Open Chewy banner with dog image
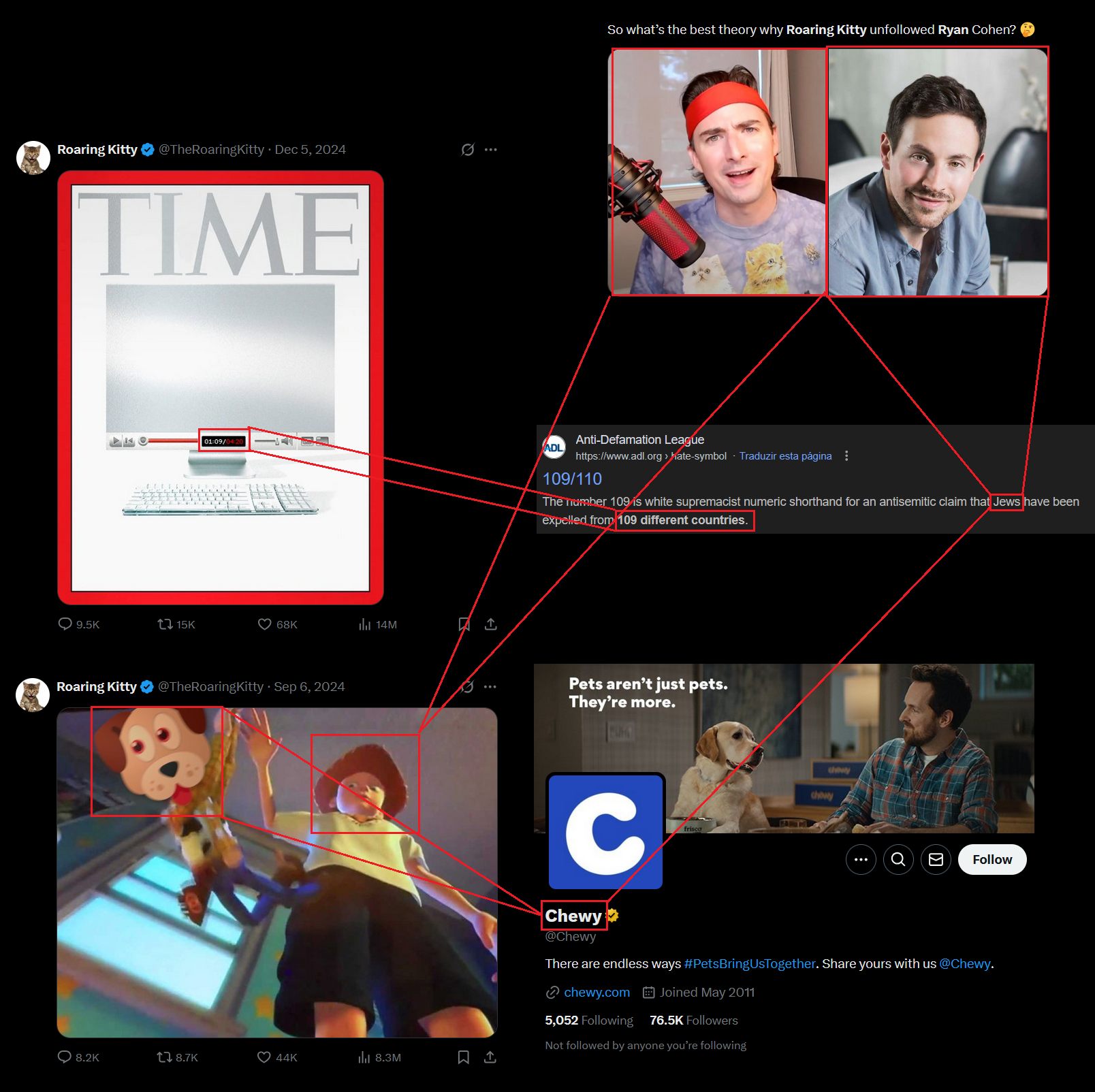This screenshot has width=1095, height=1092. [784, 748]
